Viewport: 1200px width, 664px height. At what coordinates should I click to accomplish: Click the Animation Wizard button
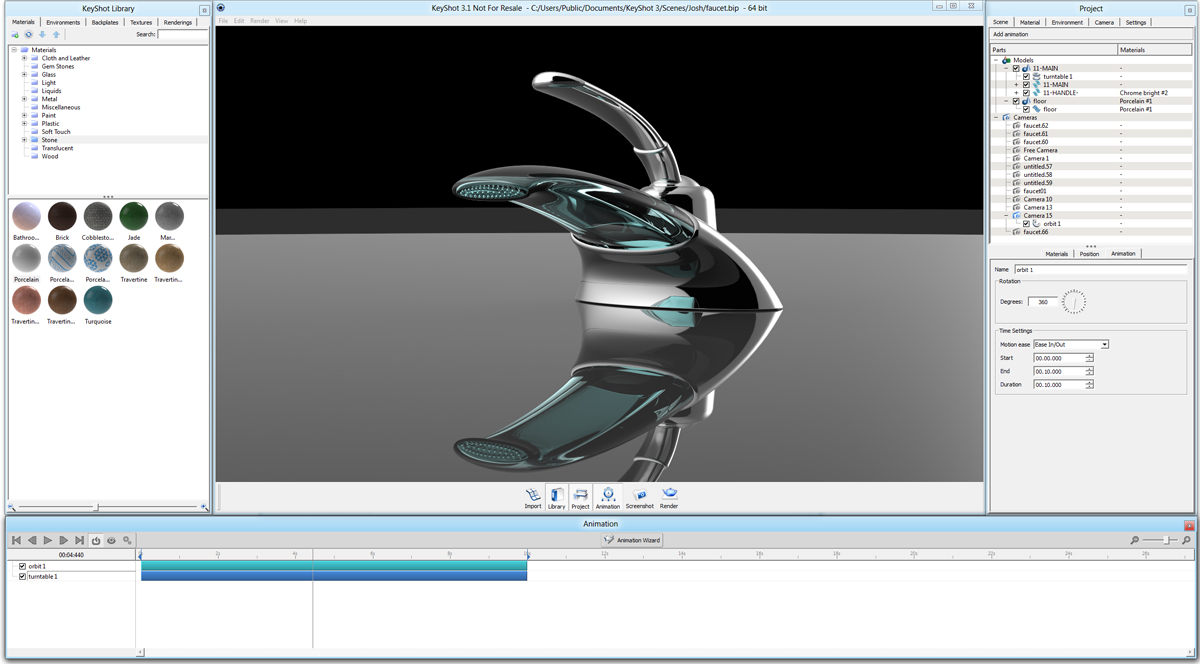633,540
